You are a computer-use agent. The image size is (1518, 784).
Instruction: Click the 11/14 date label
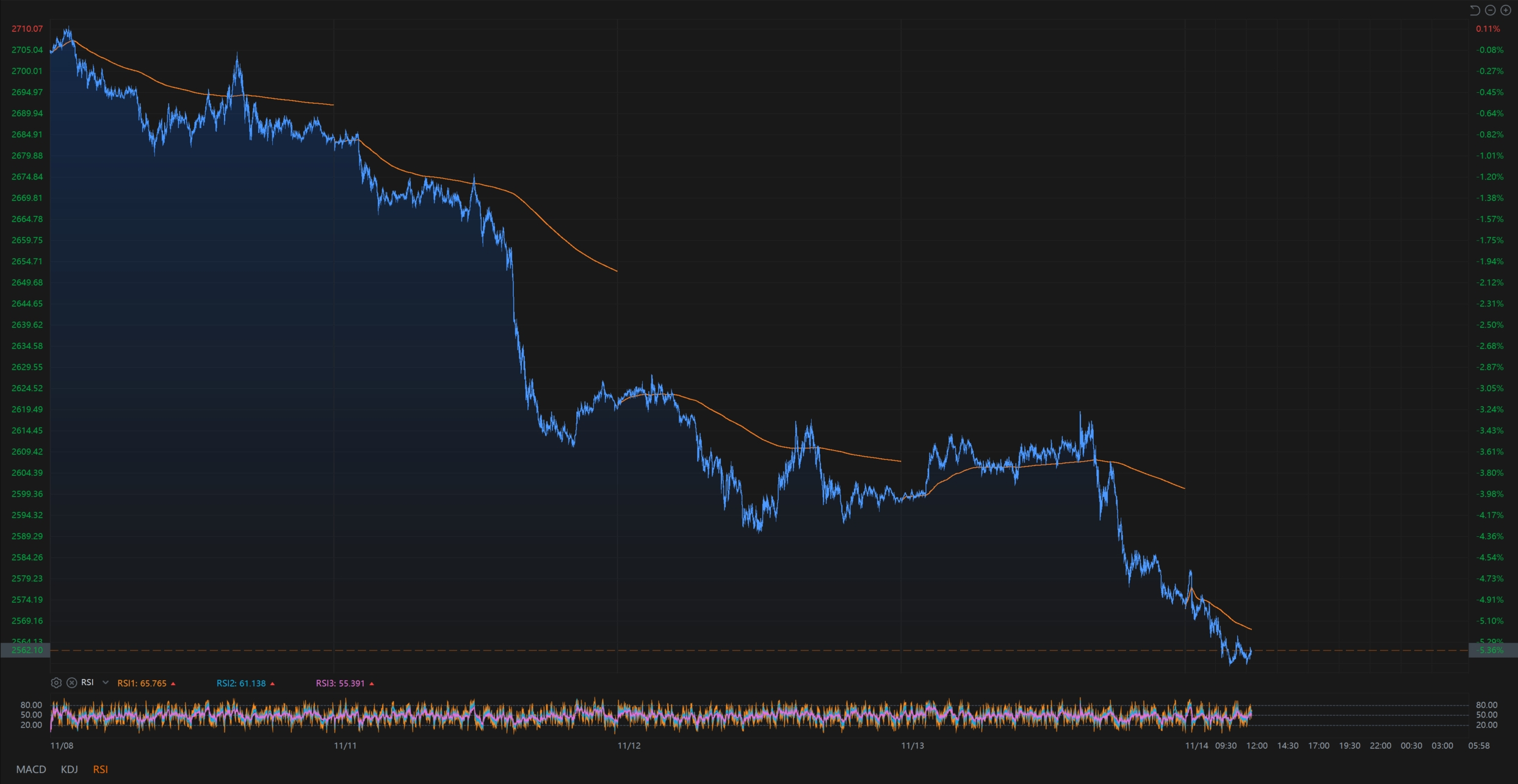1196,746
